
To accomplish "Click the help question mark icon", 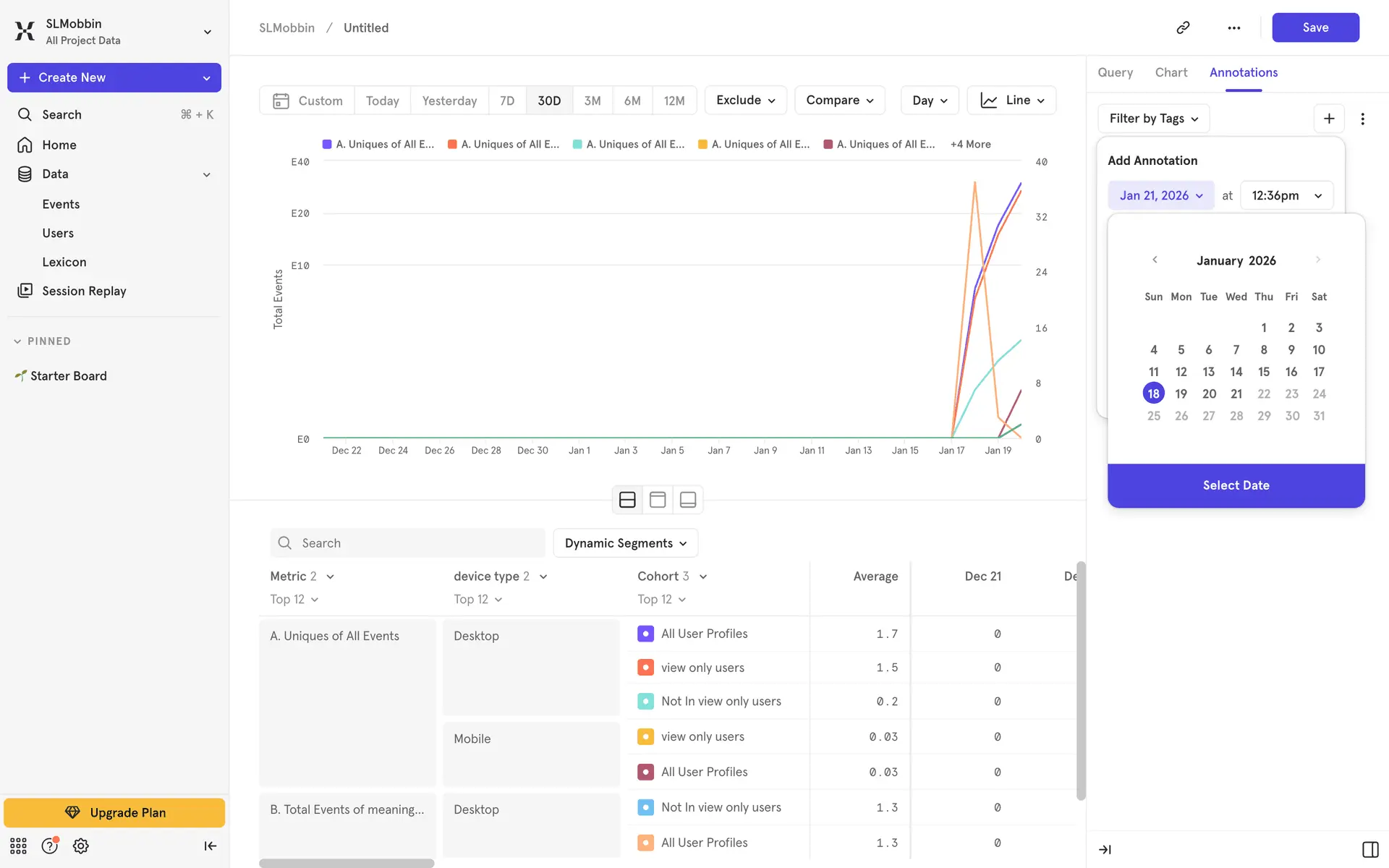I will click(49, 846).
